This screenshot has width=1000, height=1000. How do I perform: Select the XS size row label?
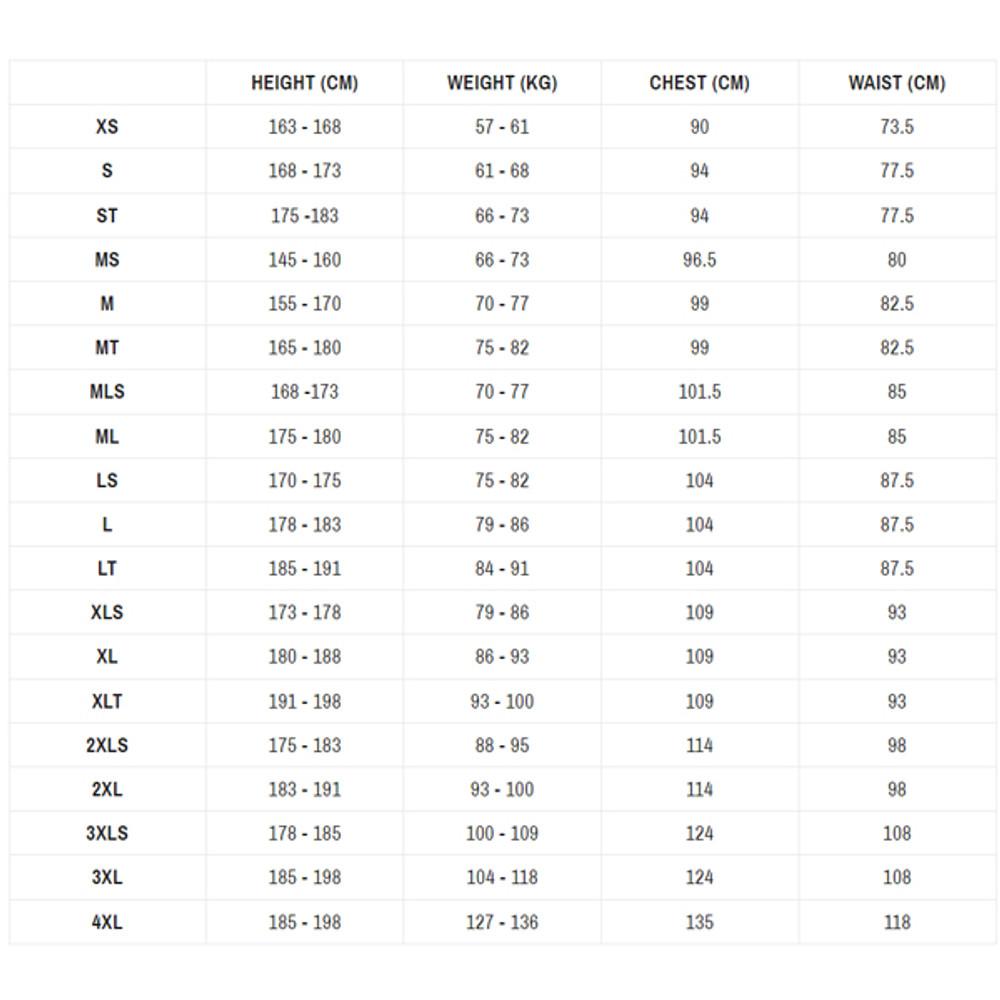tap(107, 127)
